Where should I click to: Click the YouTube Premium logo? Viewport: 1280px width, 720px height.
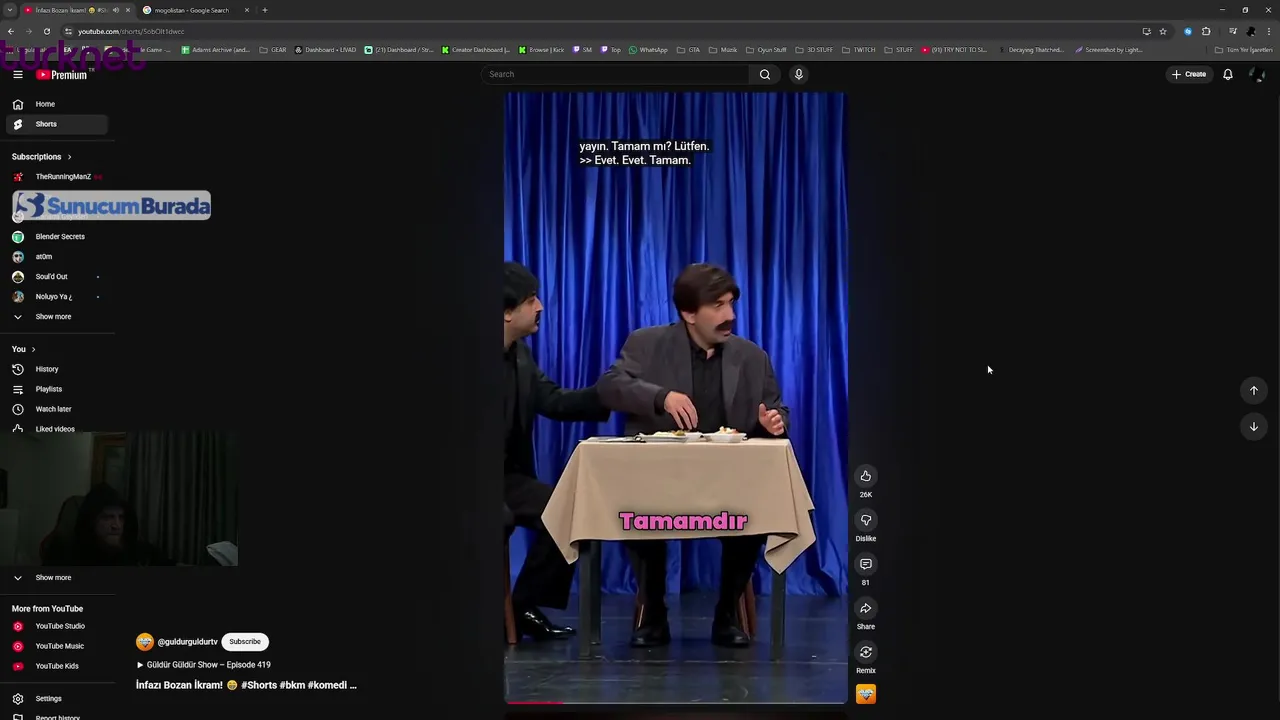pos(62,75)
